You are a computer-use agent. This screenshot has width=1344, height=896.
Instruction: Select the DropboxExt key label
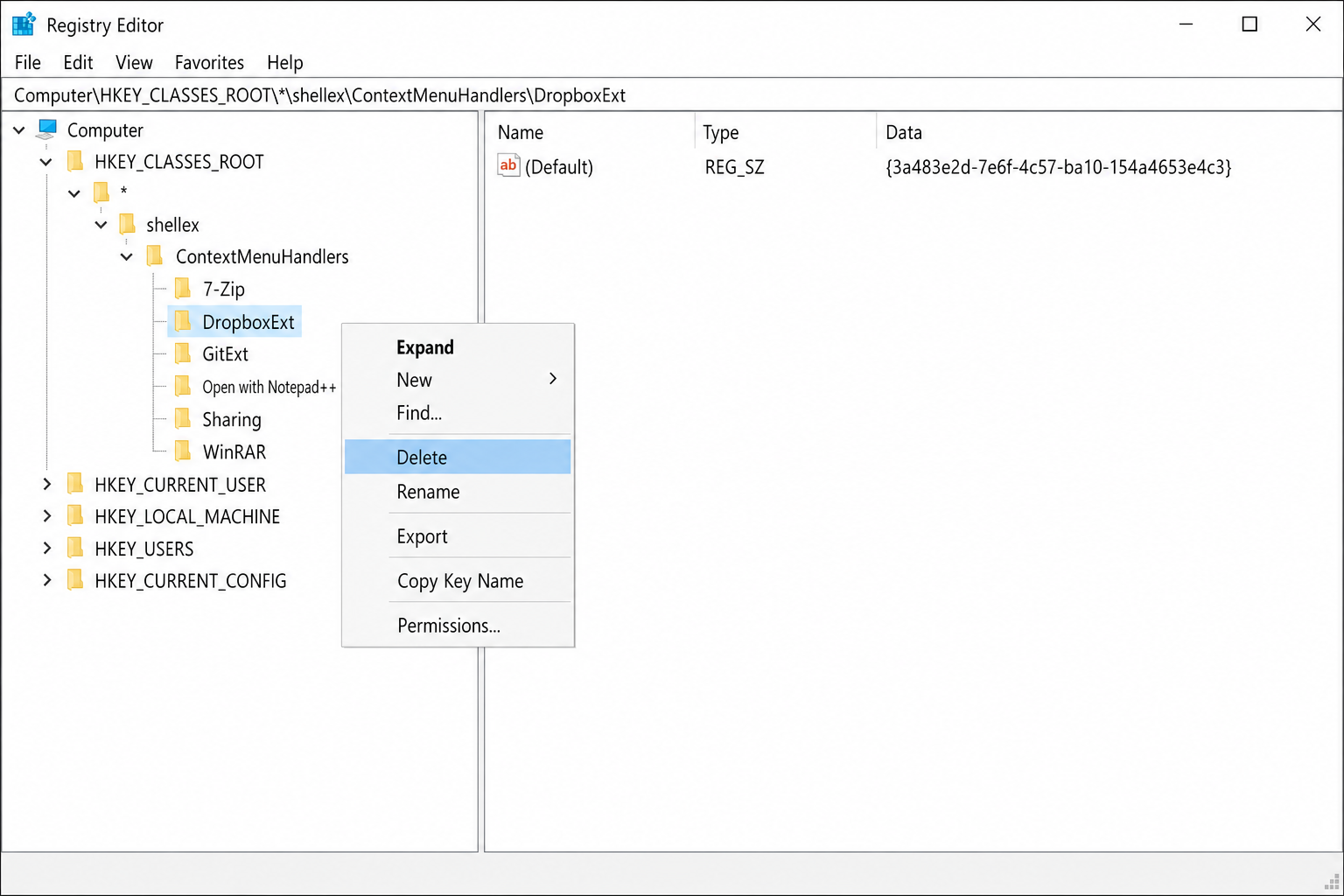pyautogui.click(x=248, y=322)
